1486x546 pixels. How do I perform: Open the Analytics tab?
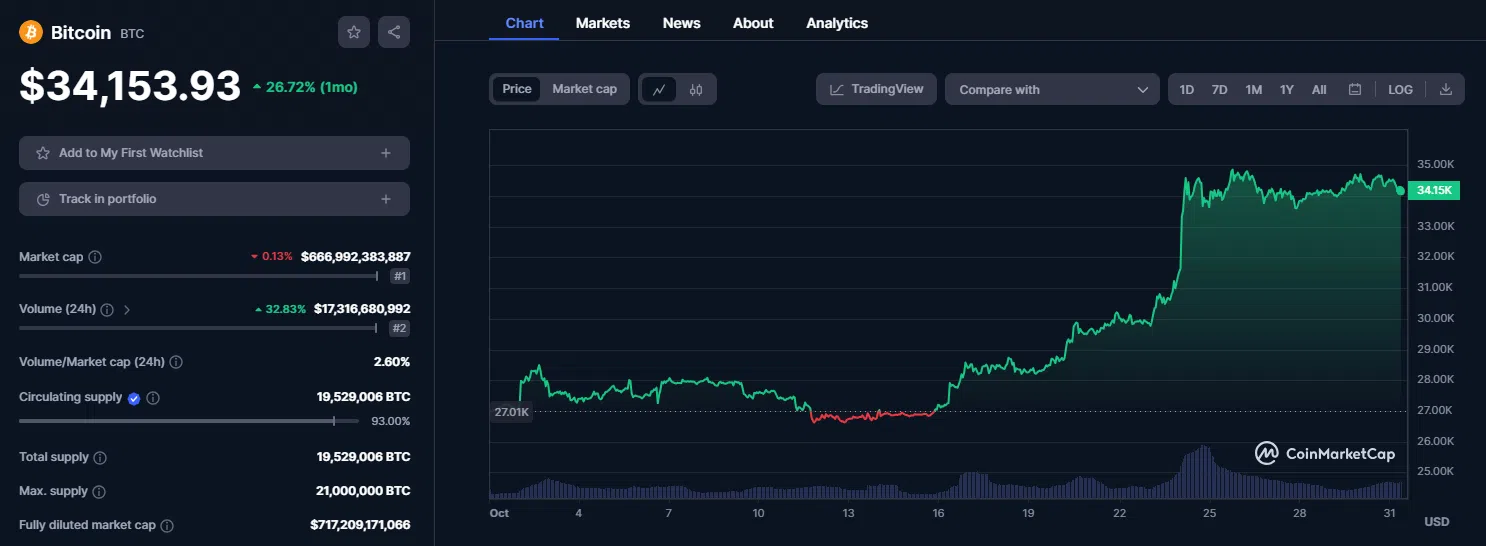837,23
